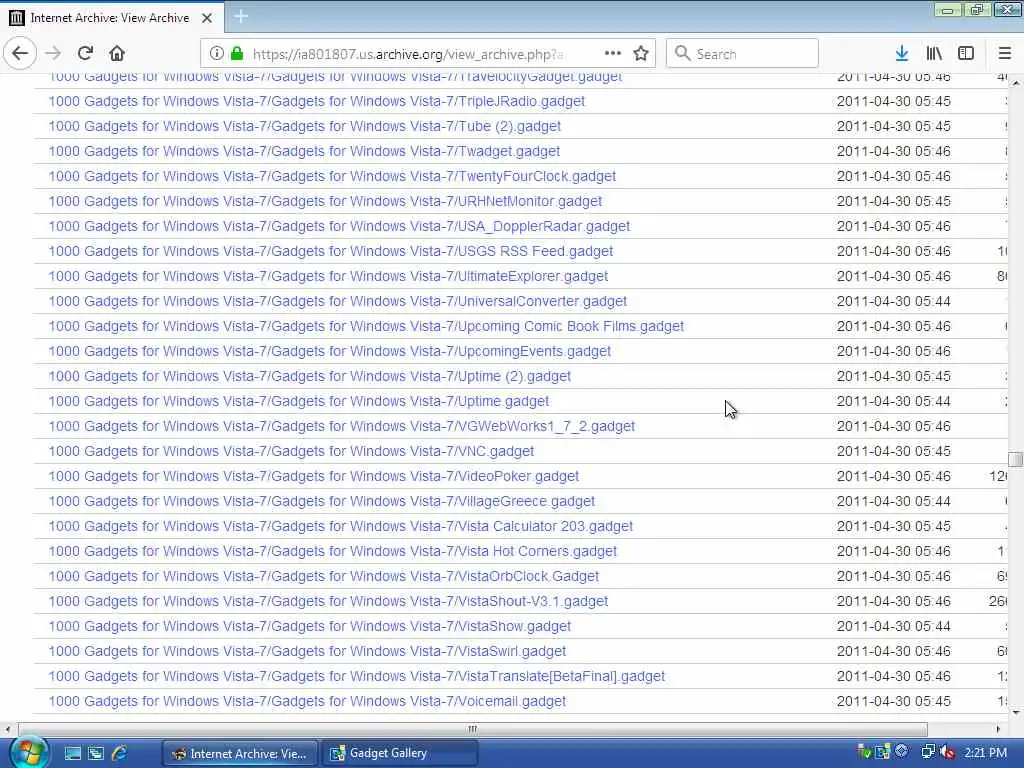Open the Firefox hamburger menu
Image resolution: width=1024 pixels, height=768 pixels.
tap(1005, 54)
